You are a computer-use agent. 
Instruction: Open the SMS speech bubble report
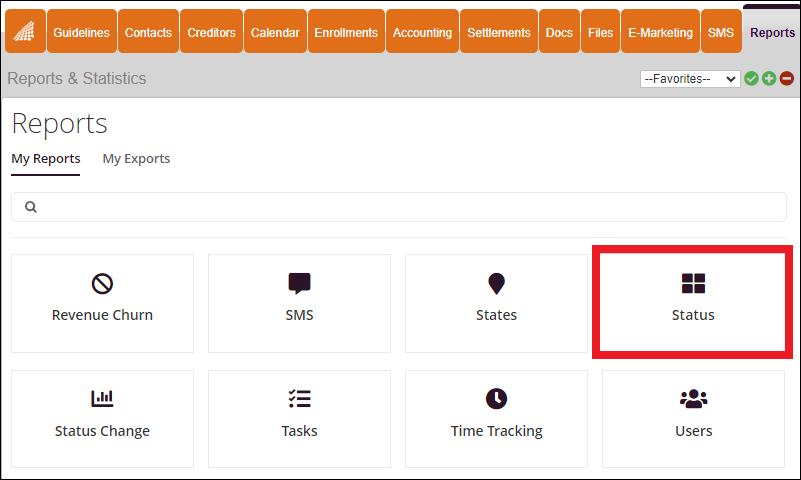click(299, 303)
